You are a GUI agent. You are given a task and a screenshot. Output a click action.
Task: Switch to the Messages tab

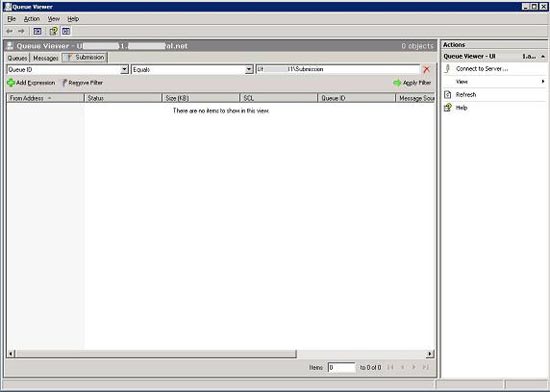point(46,58)
